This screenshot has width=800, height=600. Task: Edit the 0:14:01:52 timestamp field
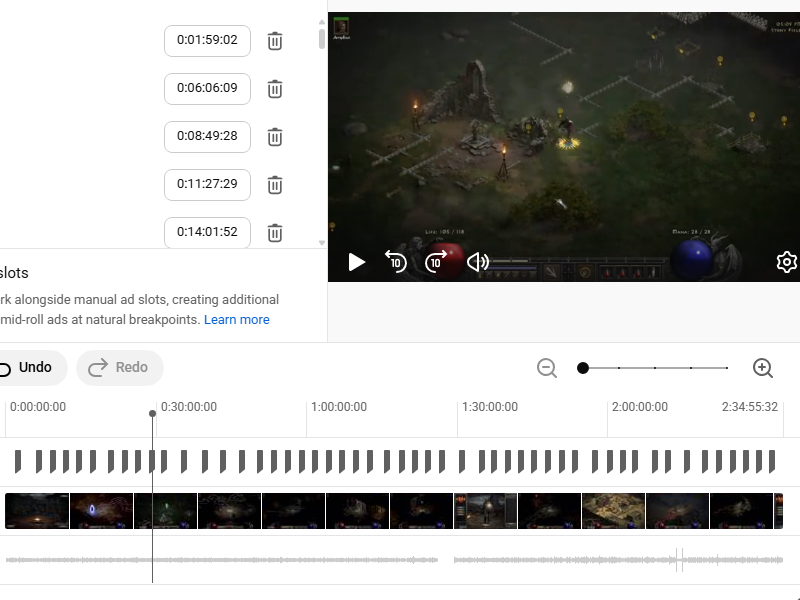(207, 232)
